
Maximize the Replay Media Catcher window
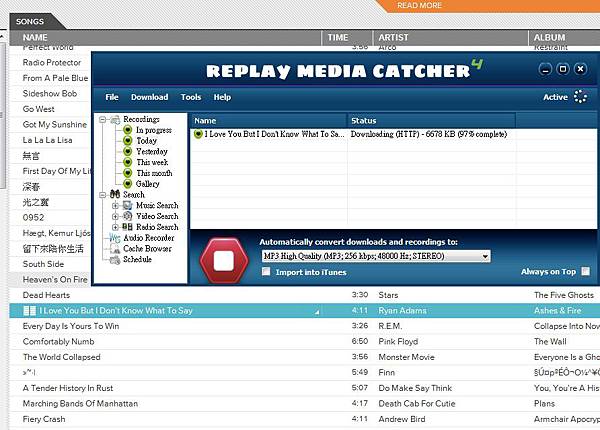[x=563, y=69]
